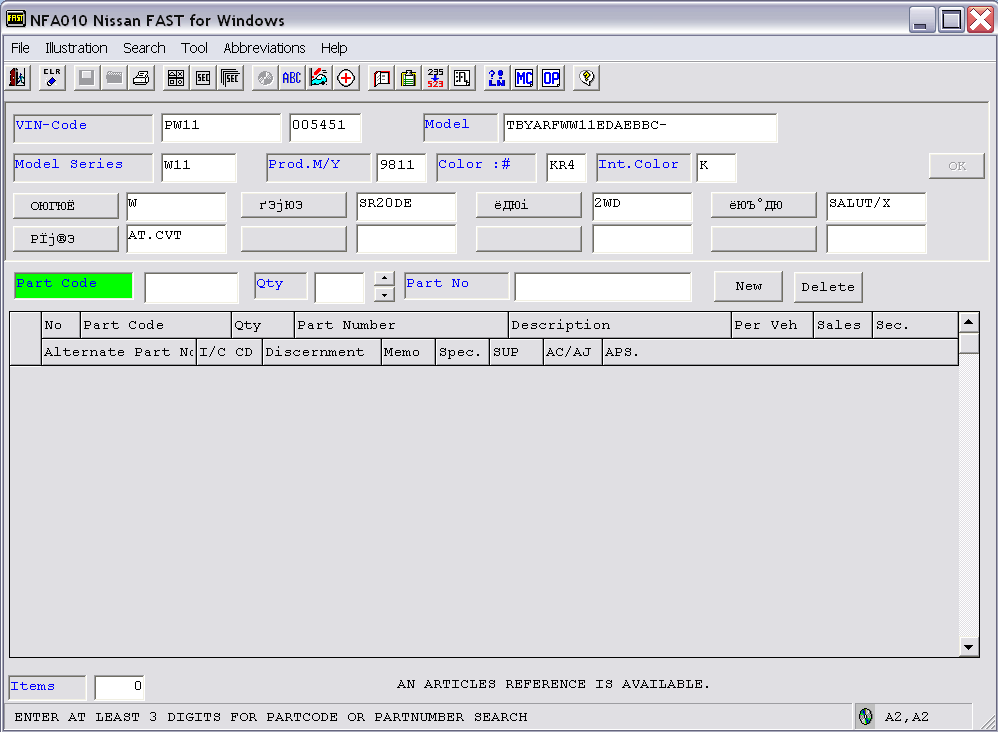
Task: Click the blue ABC toolbar icon
Action: (x=291, y=78)
